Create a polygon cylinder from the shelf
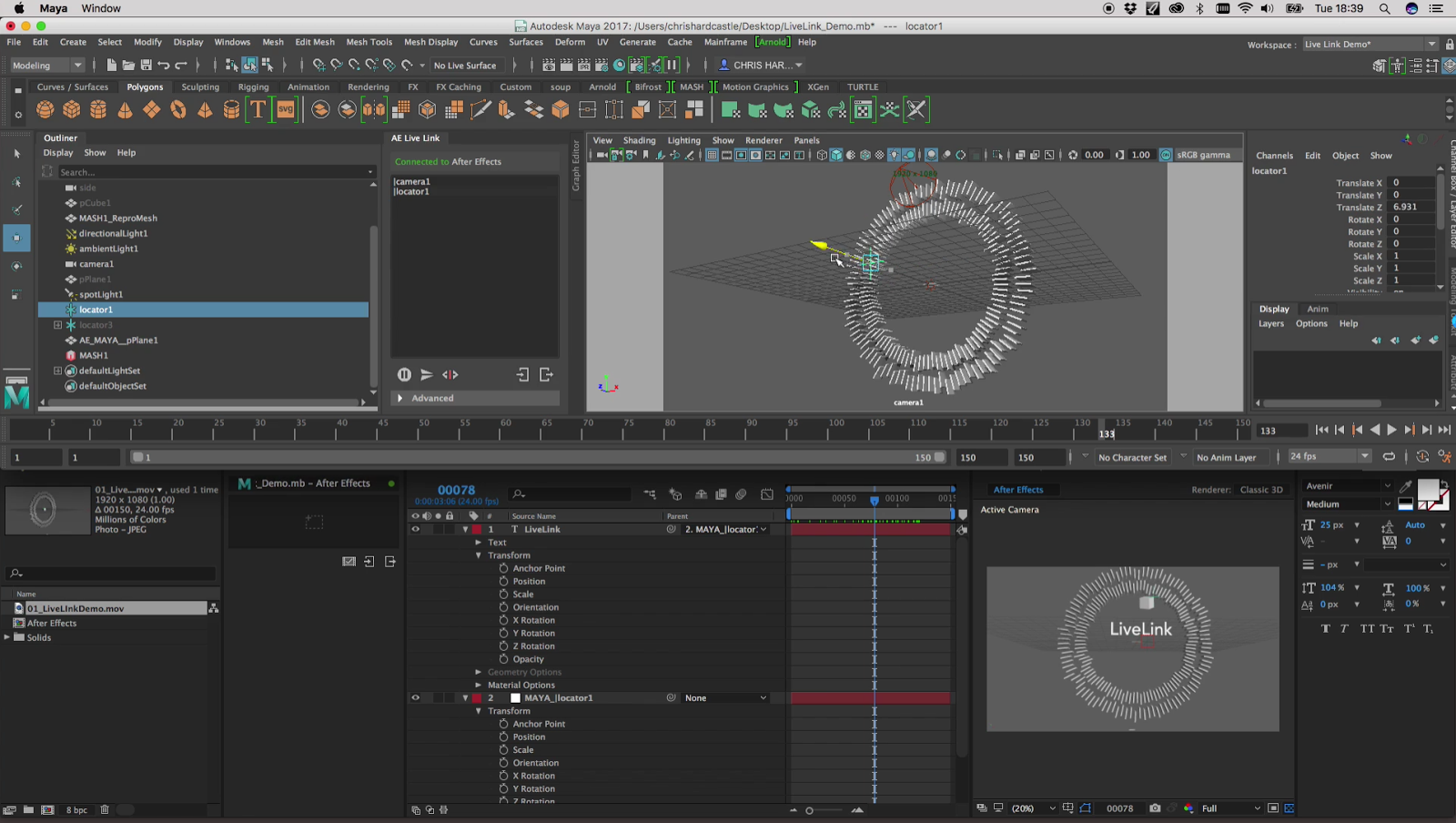 pos(98,110)
